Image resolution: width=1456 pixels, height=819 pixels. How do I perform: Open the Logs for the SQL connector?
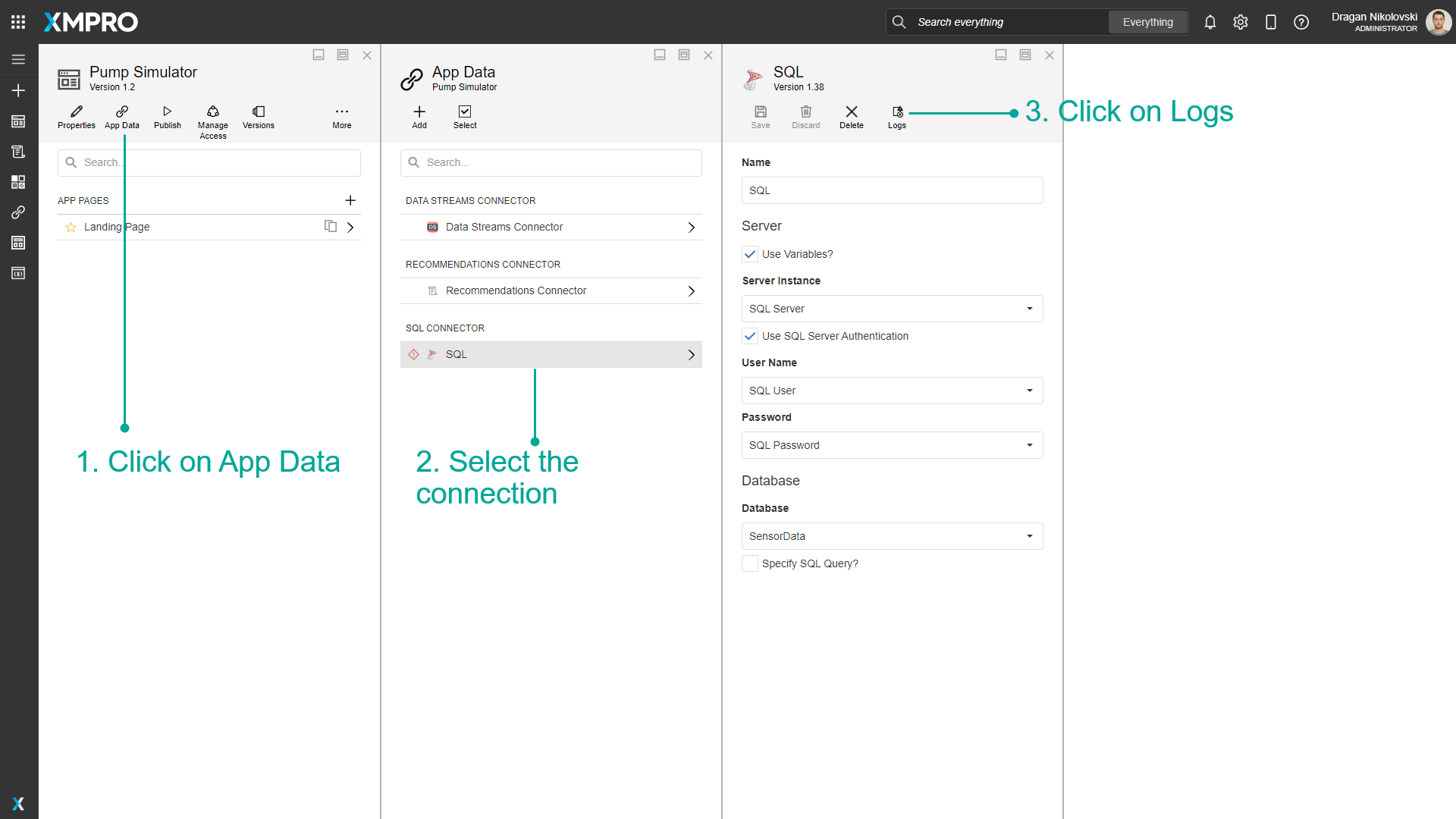click(896, 117)
